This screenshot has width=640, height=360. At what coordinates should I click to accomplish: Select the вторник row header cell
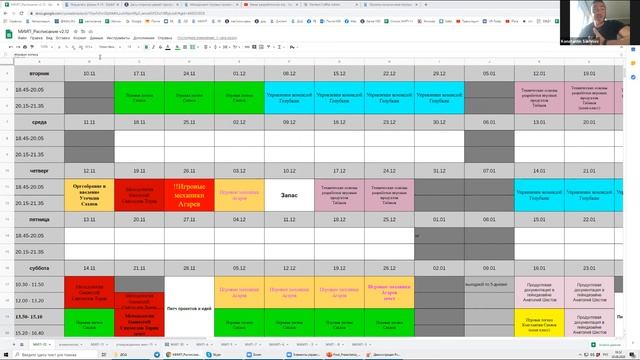click(39, 73)
